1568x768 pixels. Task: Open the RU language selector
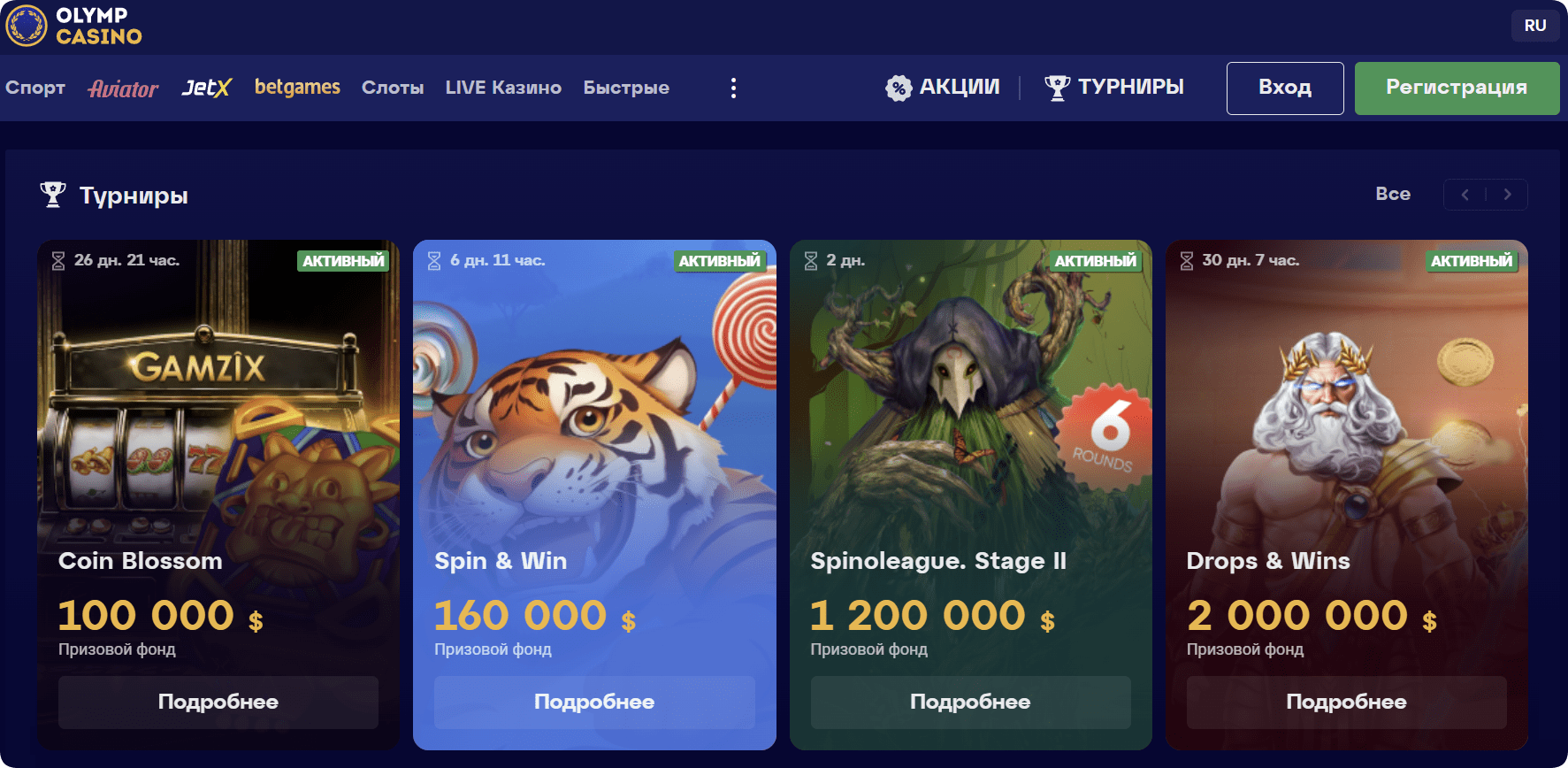1535,26
